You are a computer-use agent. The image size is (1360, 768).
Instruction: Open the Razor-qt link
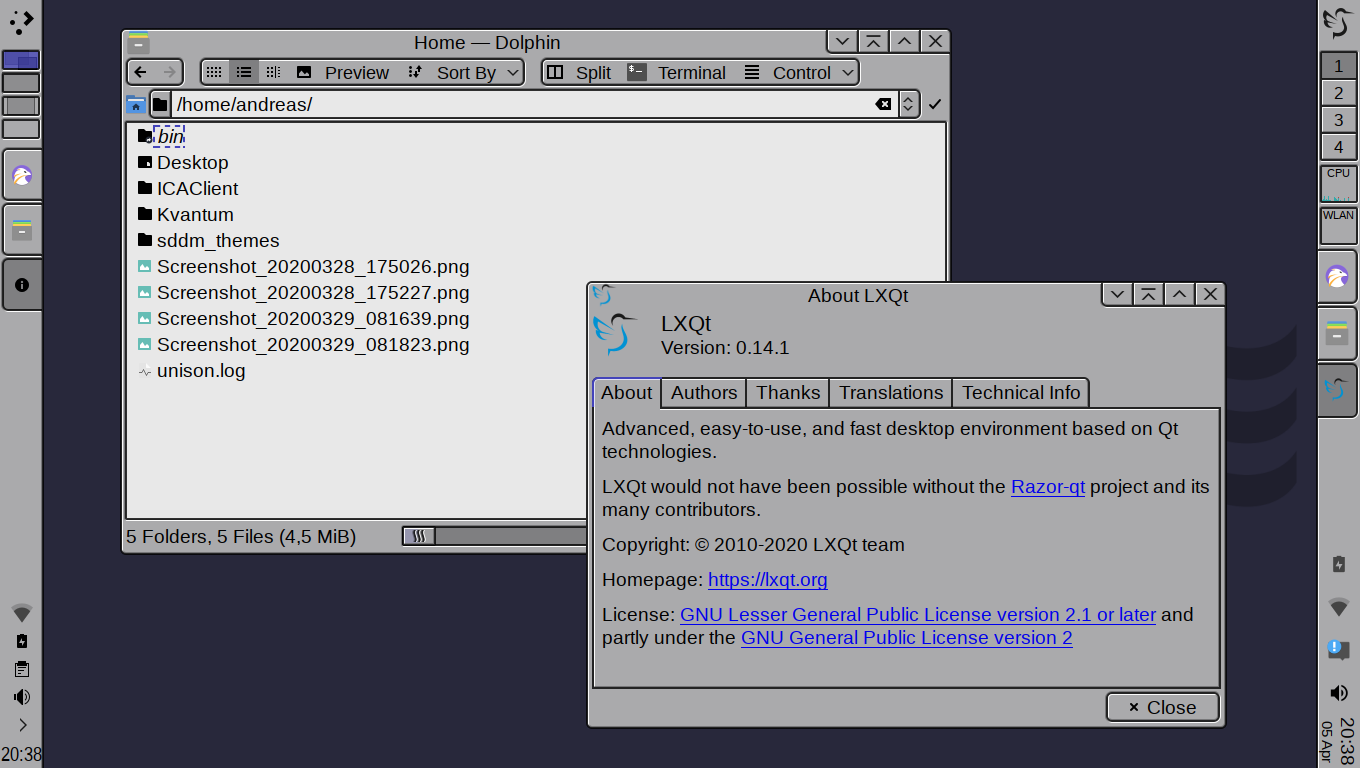point(1048,487)
